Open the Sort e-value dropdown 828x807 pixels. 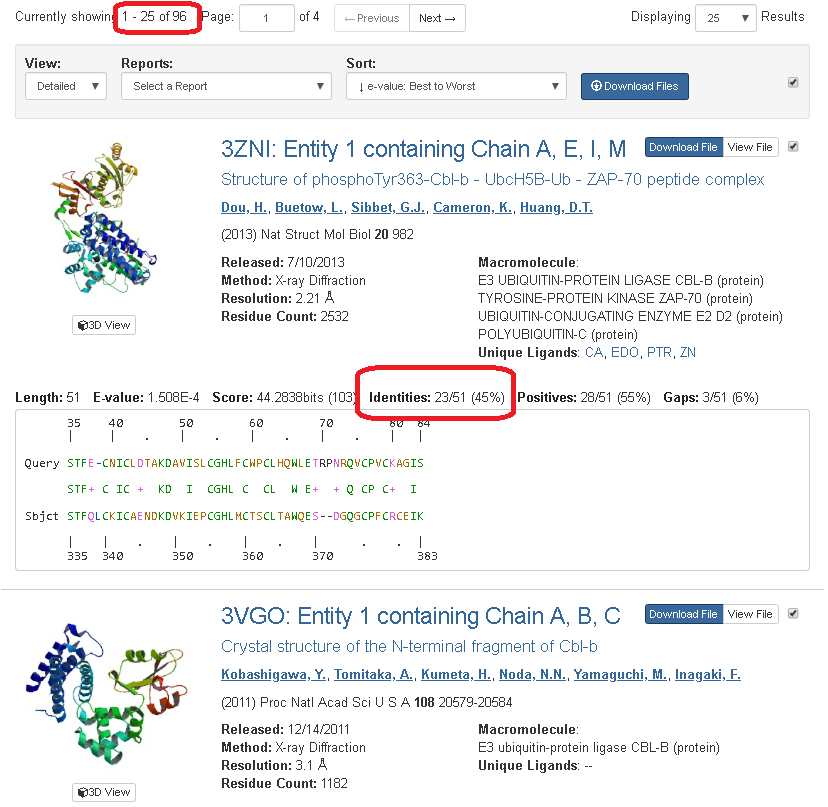click(x=456, y=86)
